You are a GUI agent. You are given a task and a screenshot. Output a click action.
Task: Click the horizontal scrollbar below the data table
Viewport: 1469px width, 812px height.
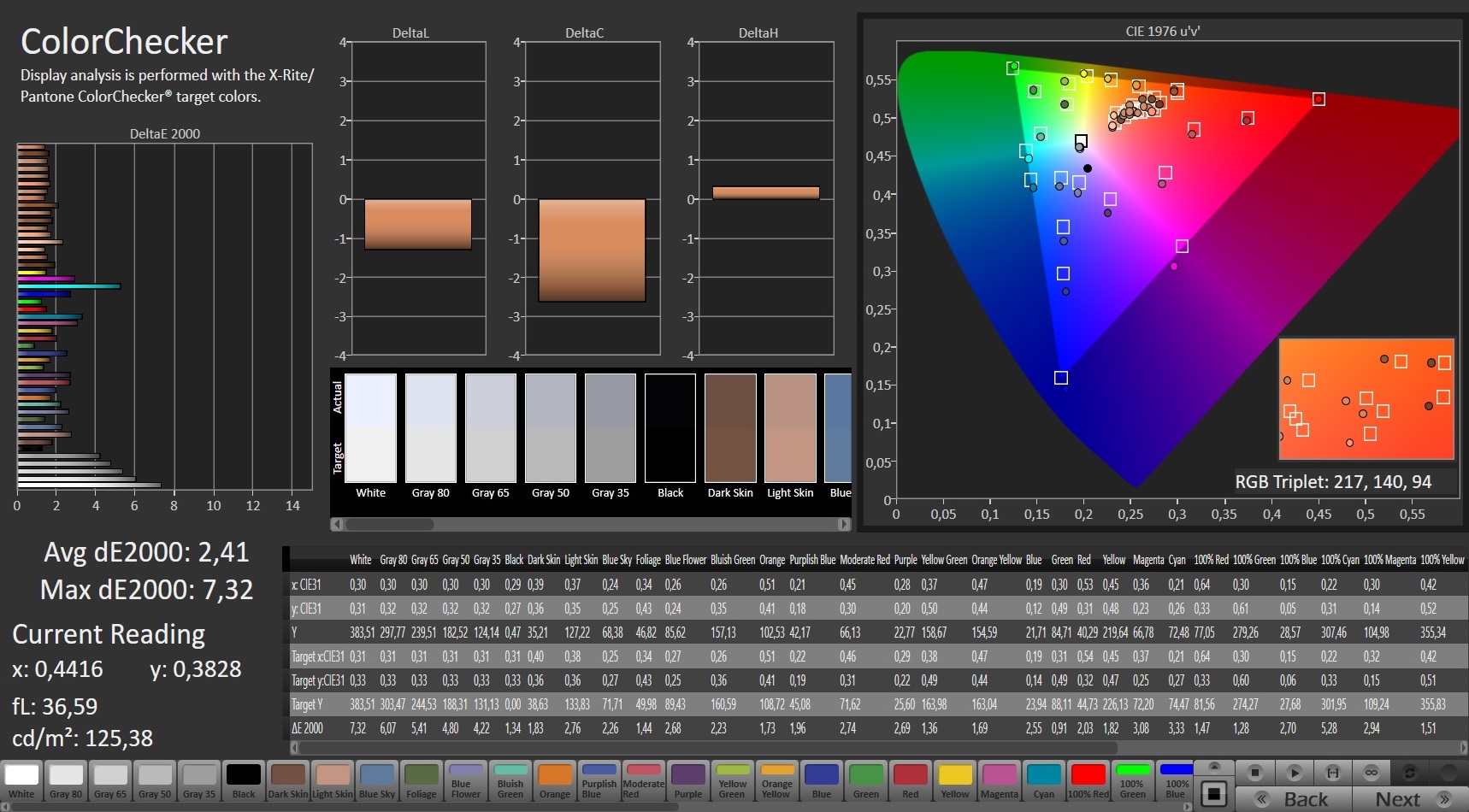(x=708, y=747)
